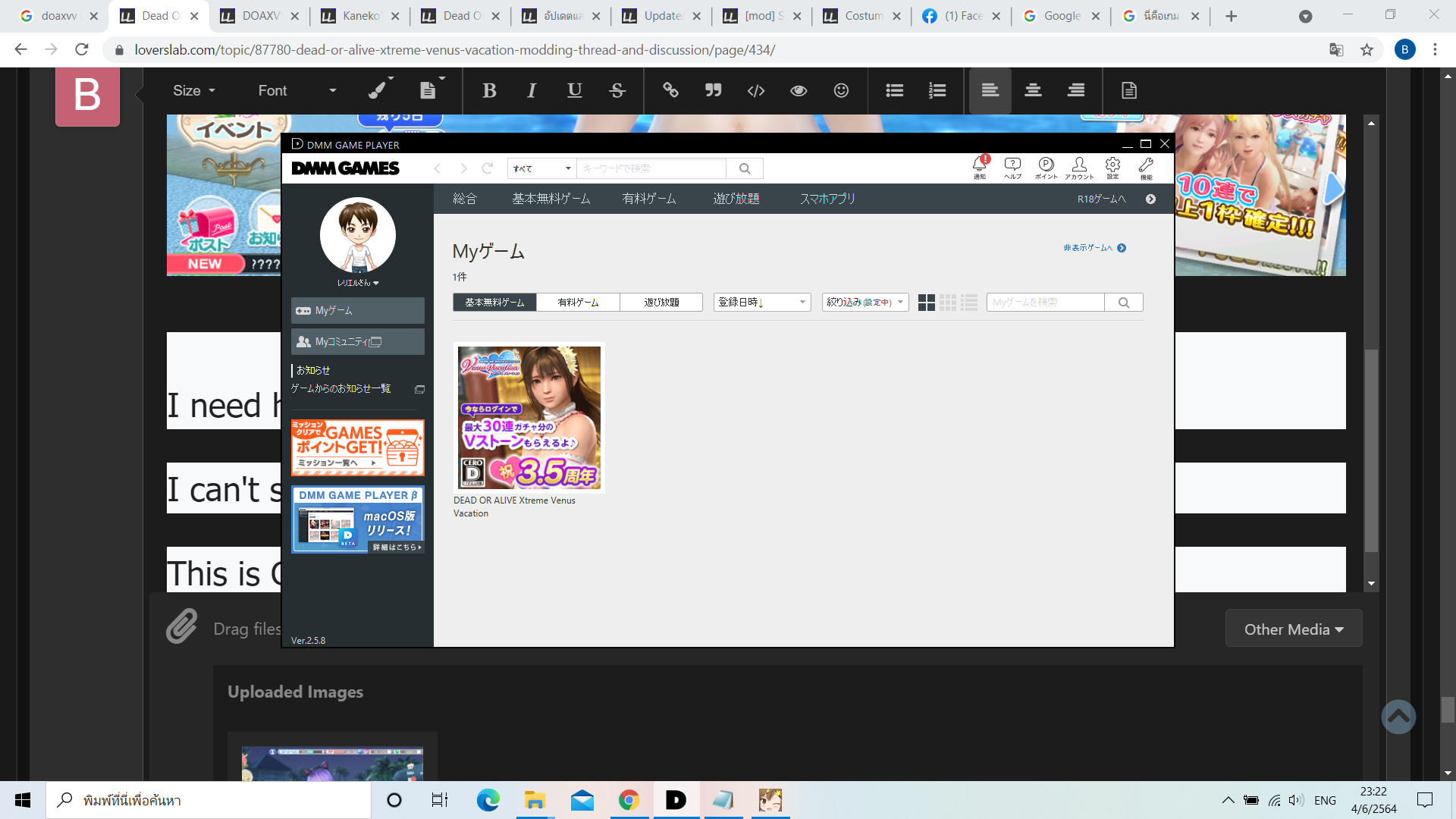Insert a bulleted list

point(895,91)
